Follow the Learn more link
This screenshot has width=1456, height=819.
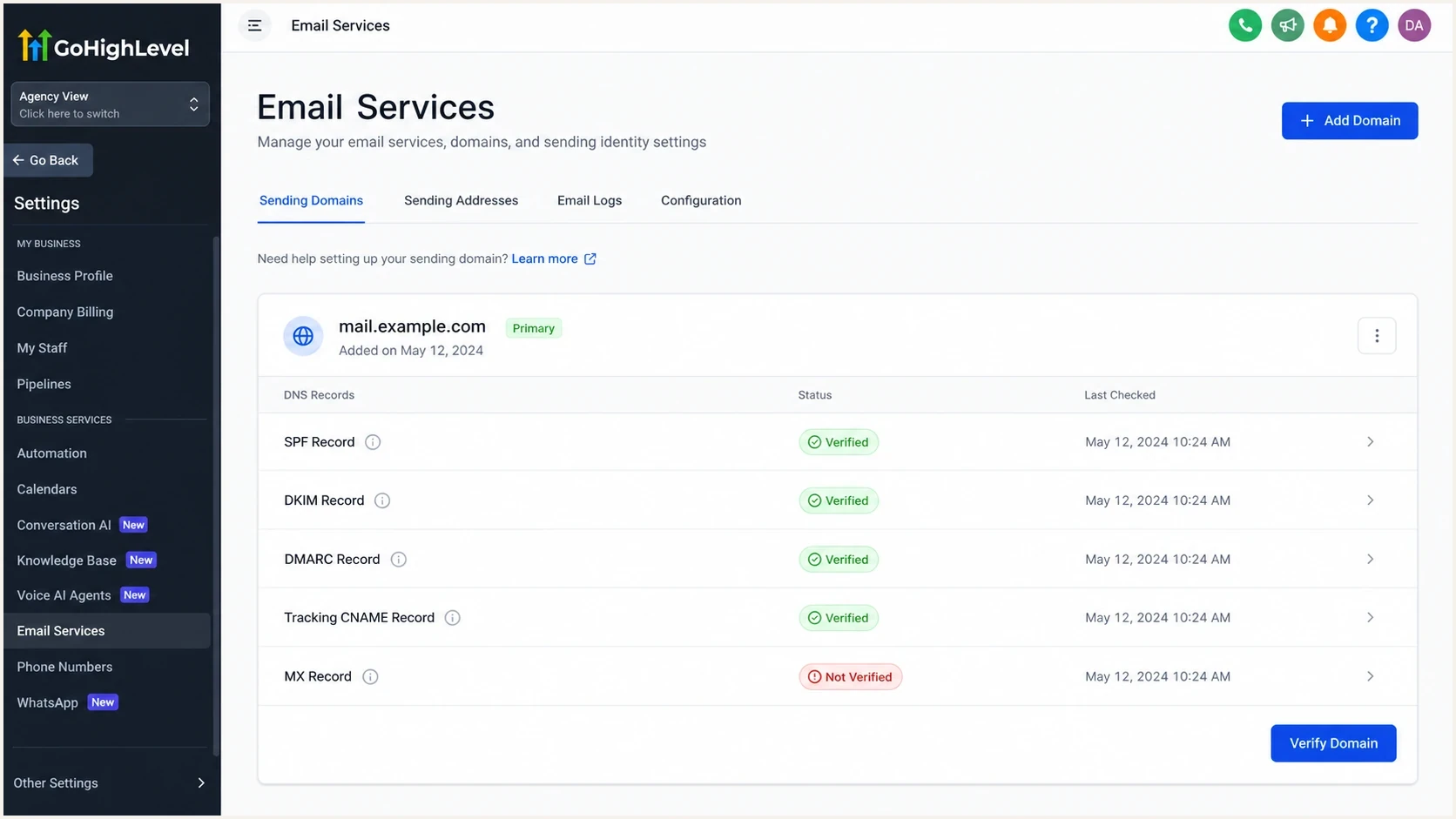544,258
